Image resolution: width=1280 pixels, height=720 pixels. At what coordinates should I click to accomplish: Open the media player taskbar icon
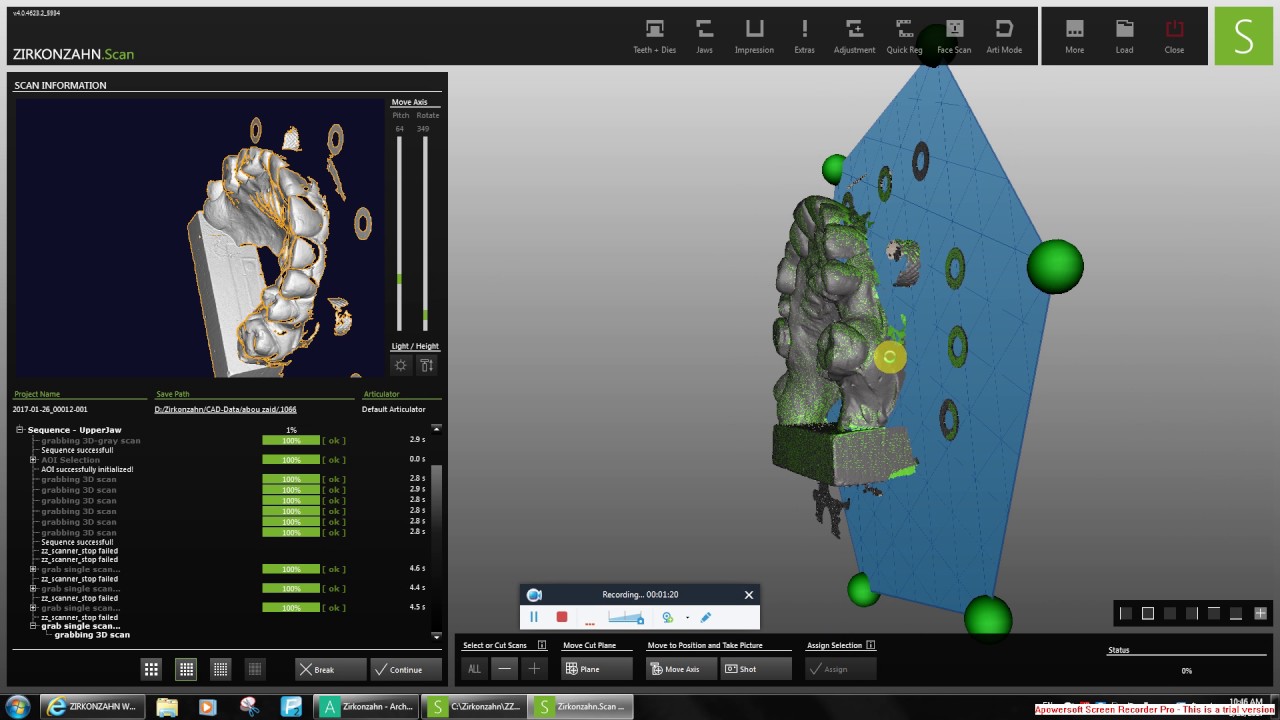tap(207, 706)
